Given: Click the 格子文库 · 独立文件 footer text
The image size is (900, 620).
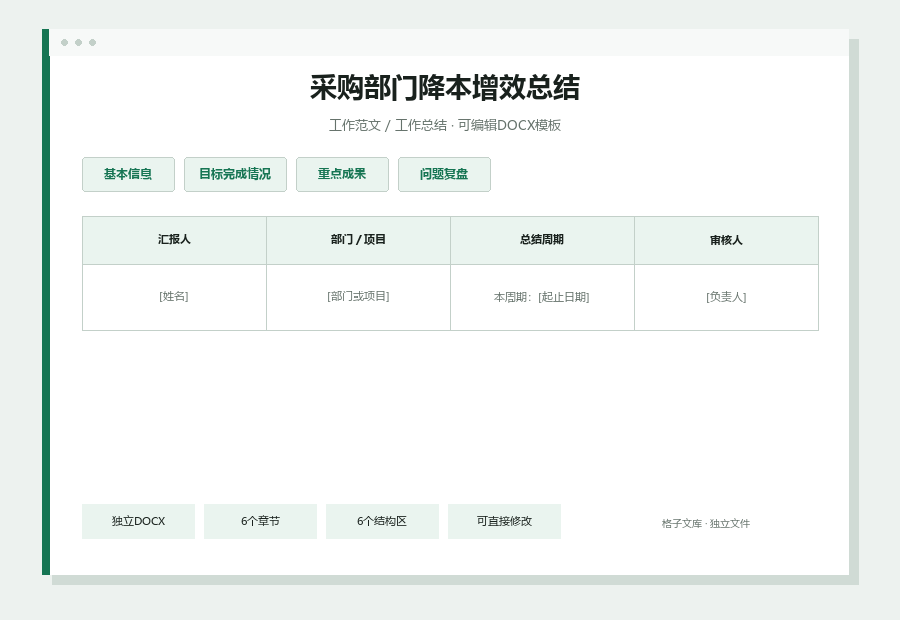Looking at the screenshot, I should coord(705,524).
